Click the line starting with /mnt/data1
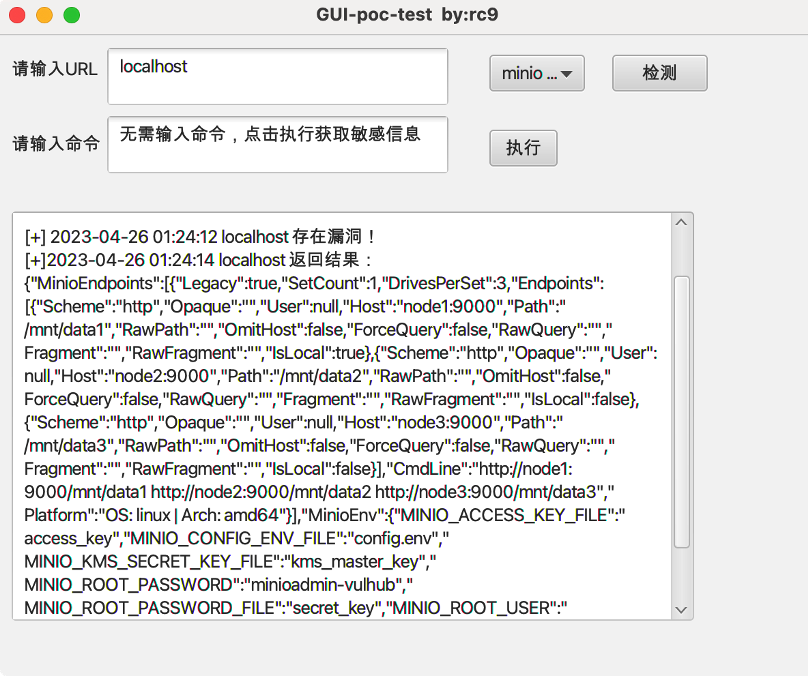 pos(318,329)
